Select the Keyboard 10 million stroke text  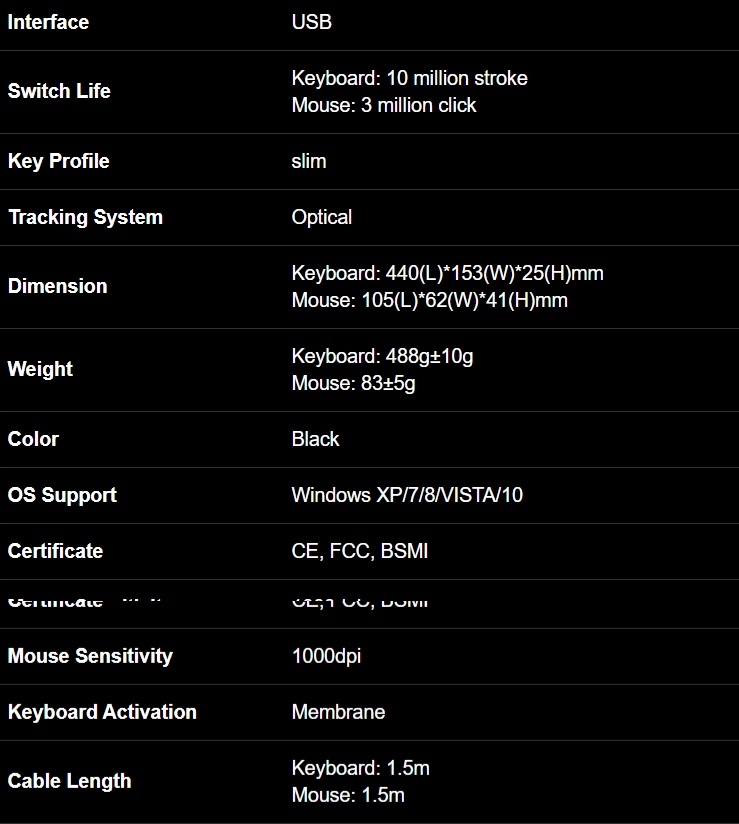(409, 78)
